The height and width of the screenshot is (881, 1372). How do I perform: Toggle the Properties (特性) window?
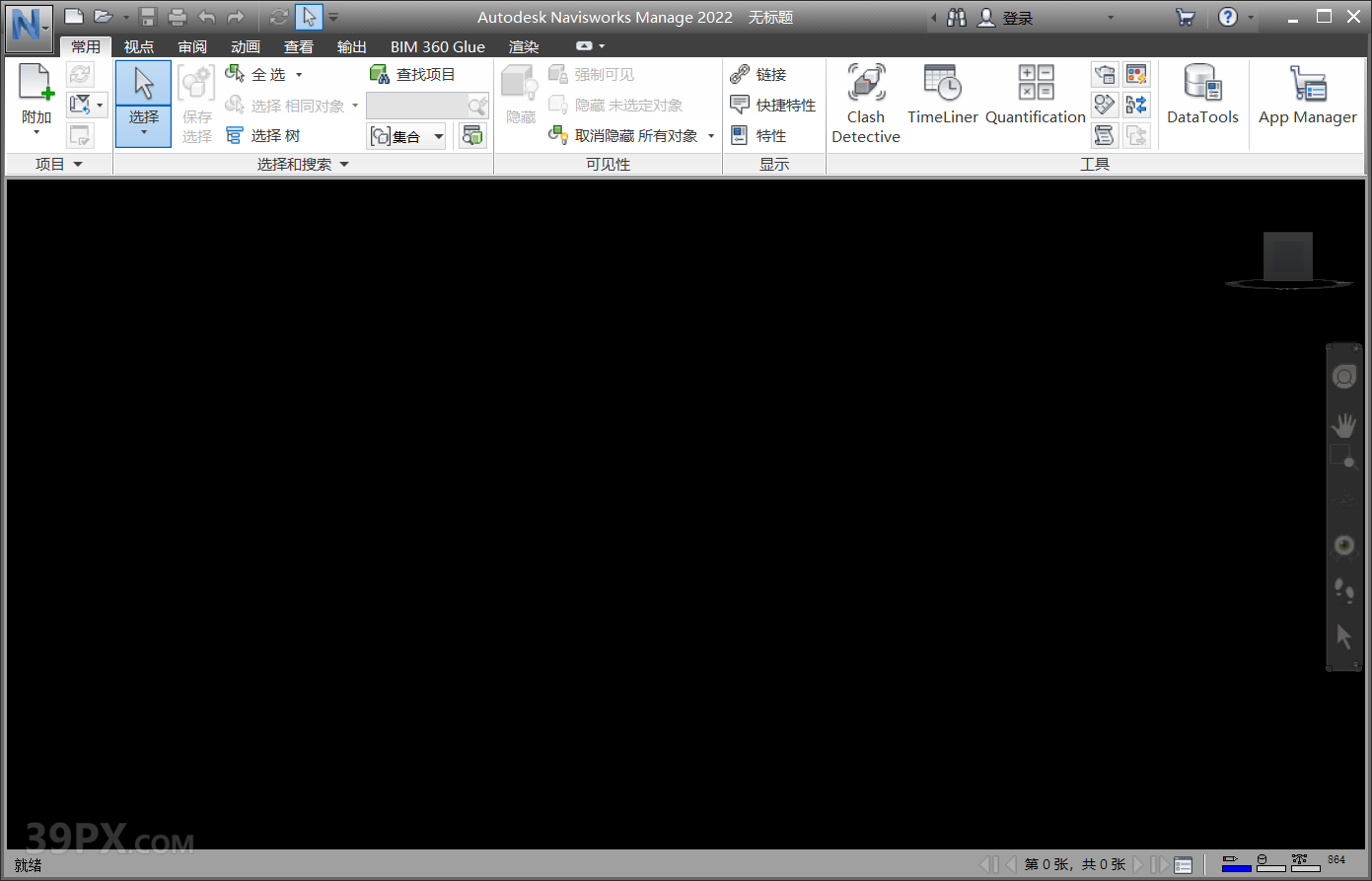tap(759, 136)
